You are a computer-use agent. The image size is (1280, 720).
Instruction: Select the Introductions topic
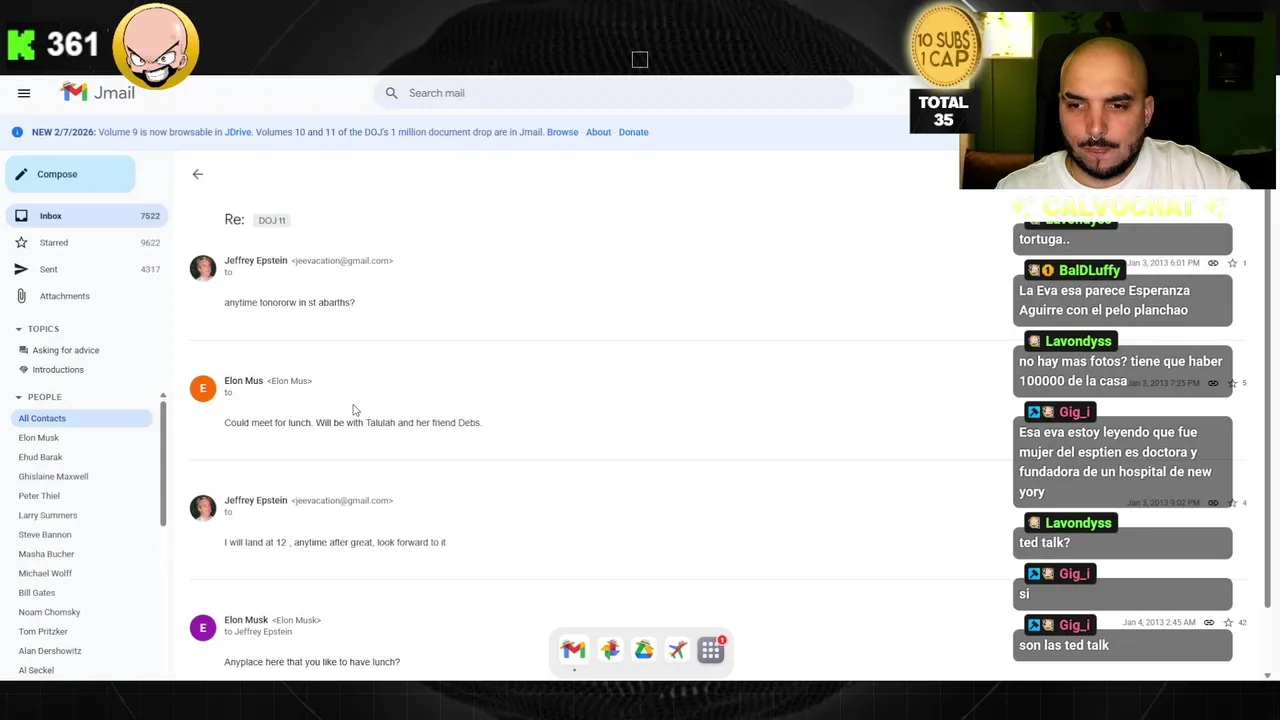tap(57, 369)
